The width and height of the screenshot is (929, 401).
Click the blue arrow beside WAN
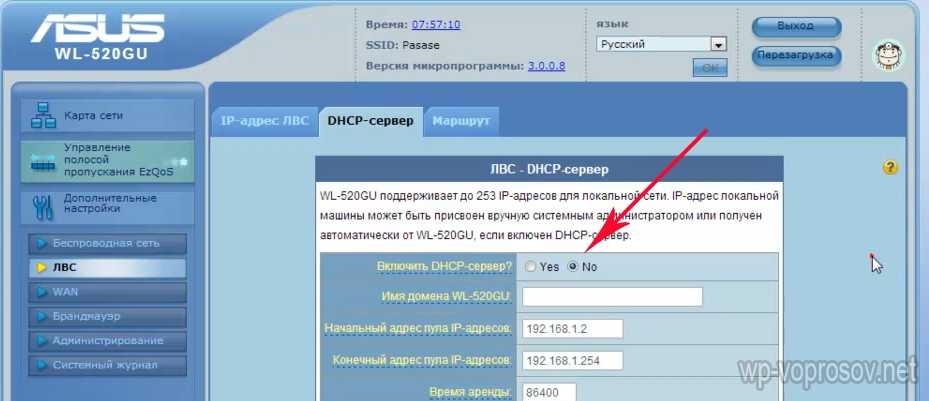pyautogui.click(x=41, y=292)
